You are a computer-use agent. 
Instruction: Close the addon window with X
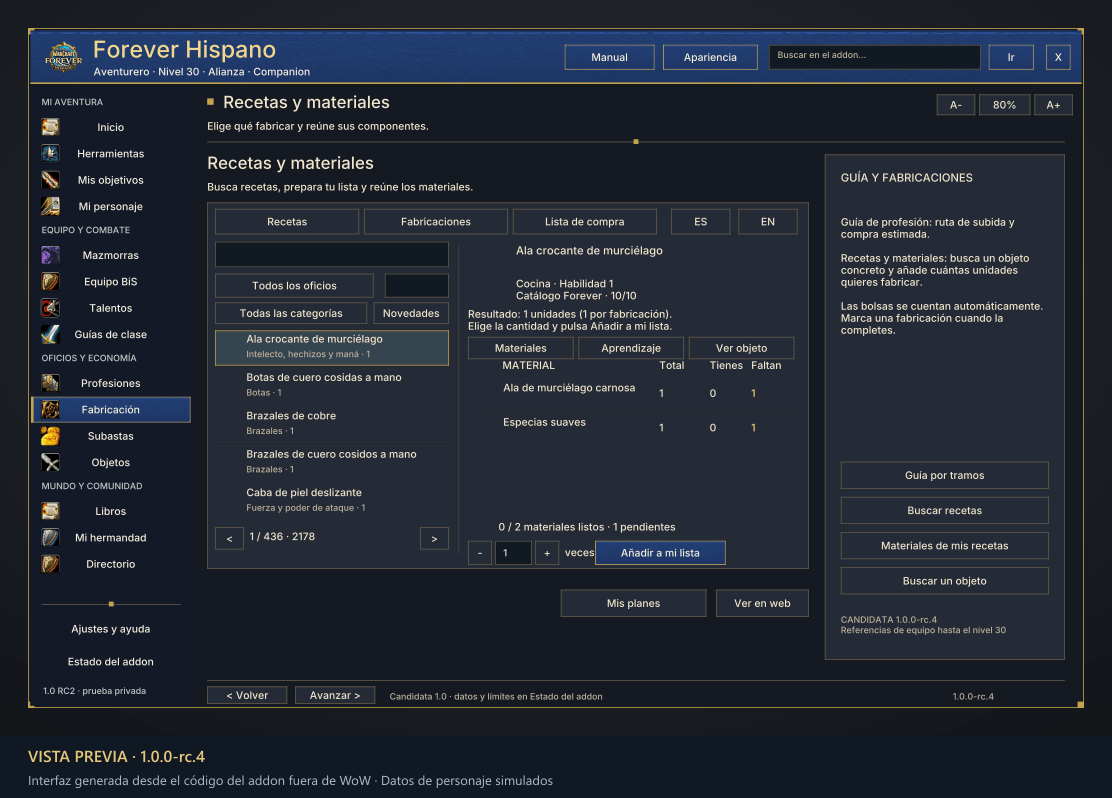tap(1058, 57)
